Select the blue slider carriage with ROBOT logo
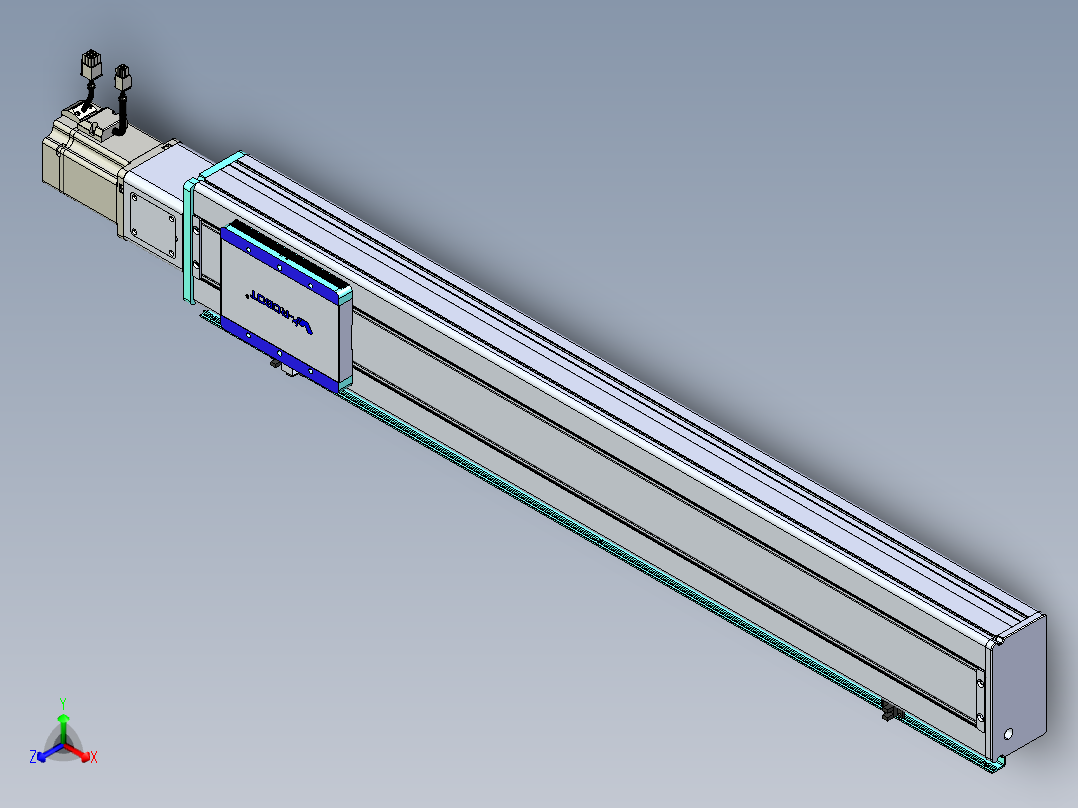 pyautogui.click(x=286, y=306)
